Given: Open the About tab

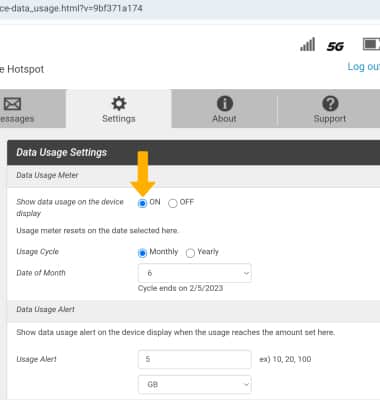Looking at the screenshot, I should (224, 109).
